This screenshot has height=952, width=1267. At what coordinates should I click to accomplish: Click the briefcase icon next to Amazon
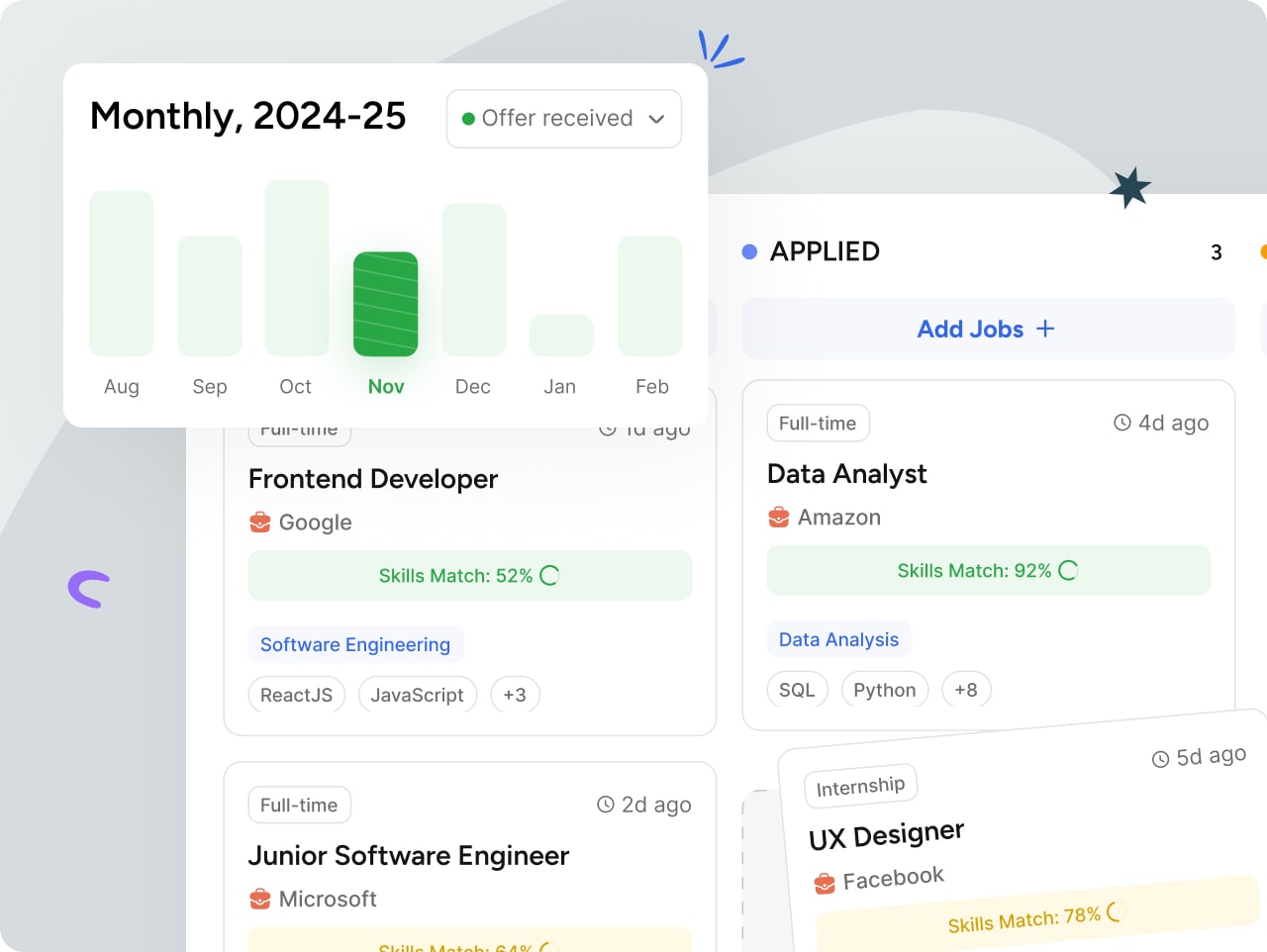click(778, 517)
